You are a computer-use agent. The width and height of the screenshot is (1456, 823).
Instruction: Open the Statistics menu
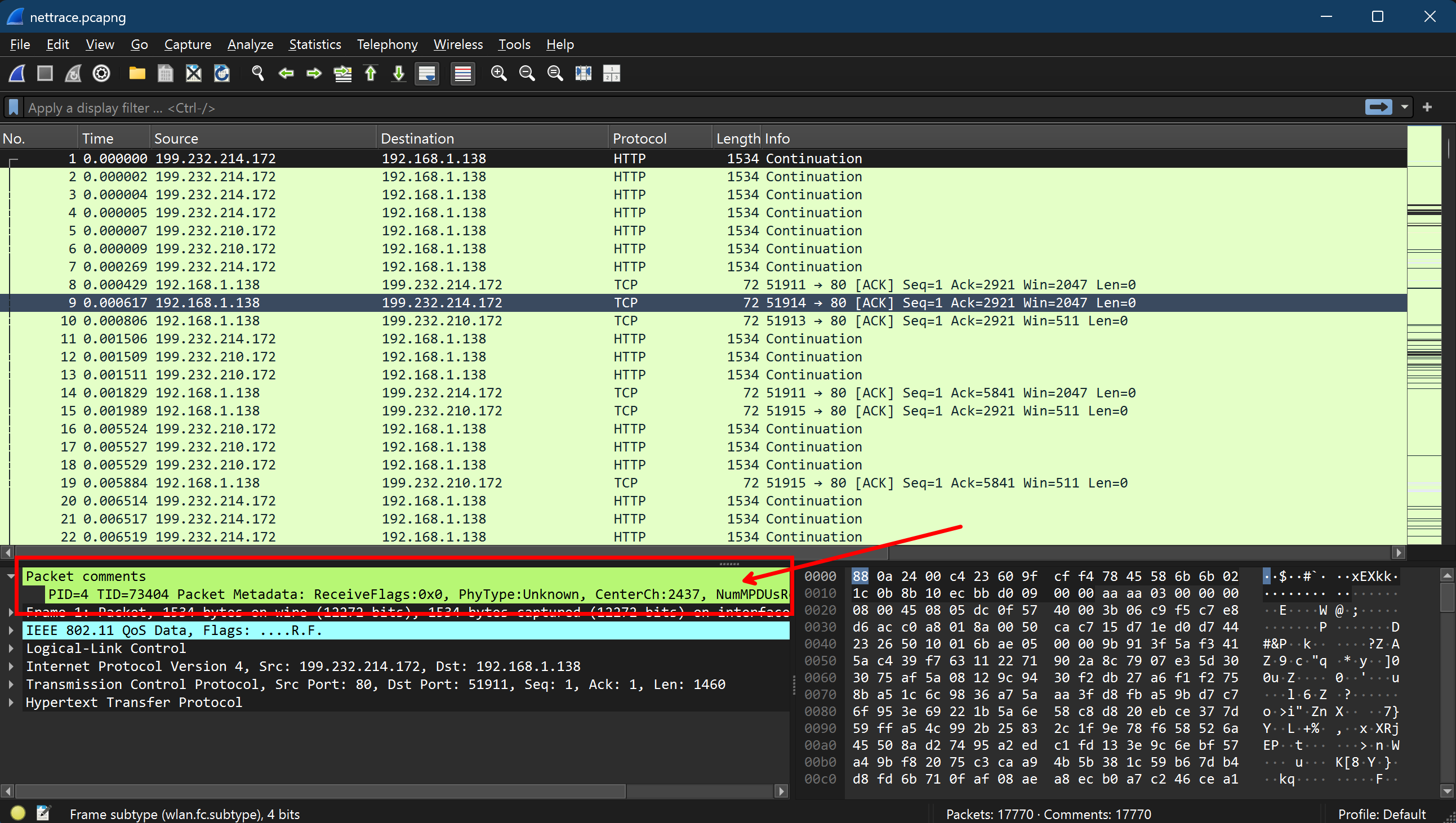click(315, 44)
